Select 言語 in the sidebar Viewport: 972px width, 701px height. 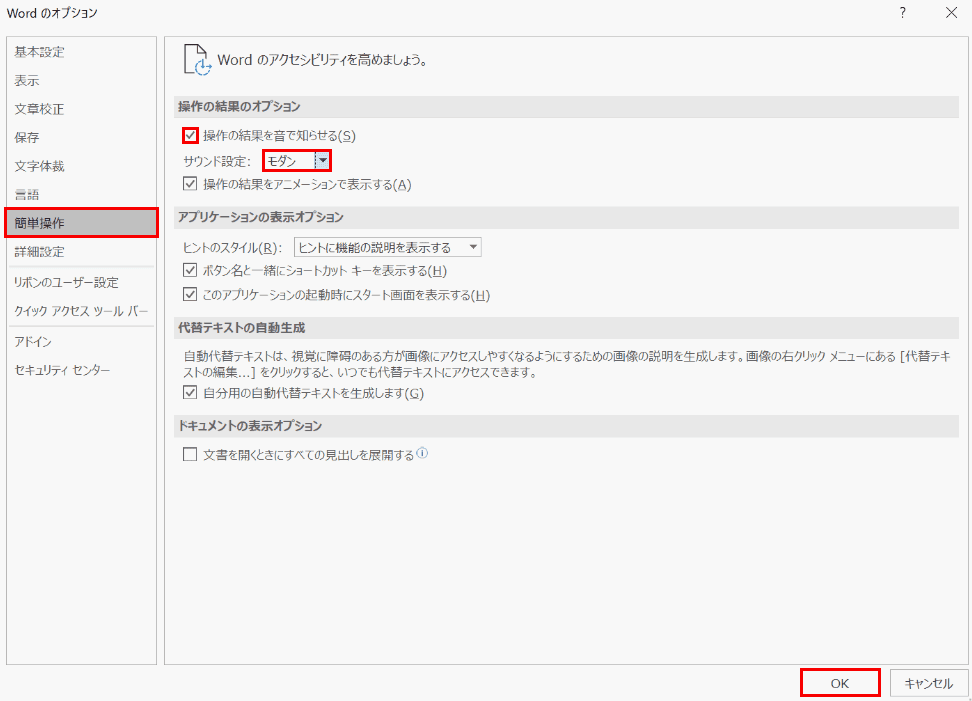[81, 195]
